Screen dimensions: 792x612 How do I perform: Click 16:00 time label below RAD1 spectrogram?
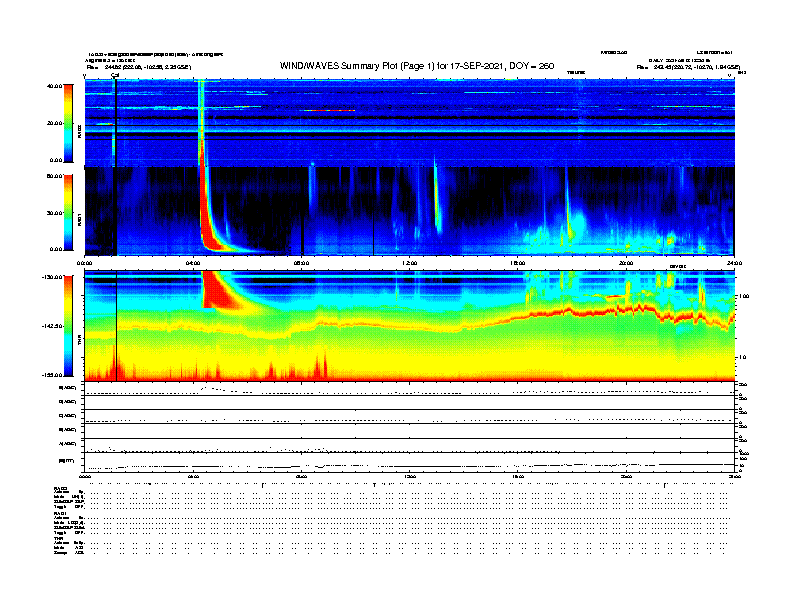tap(518, 263)
